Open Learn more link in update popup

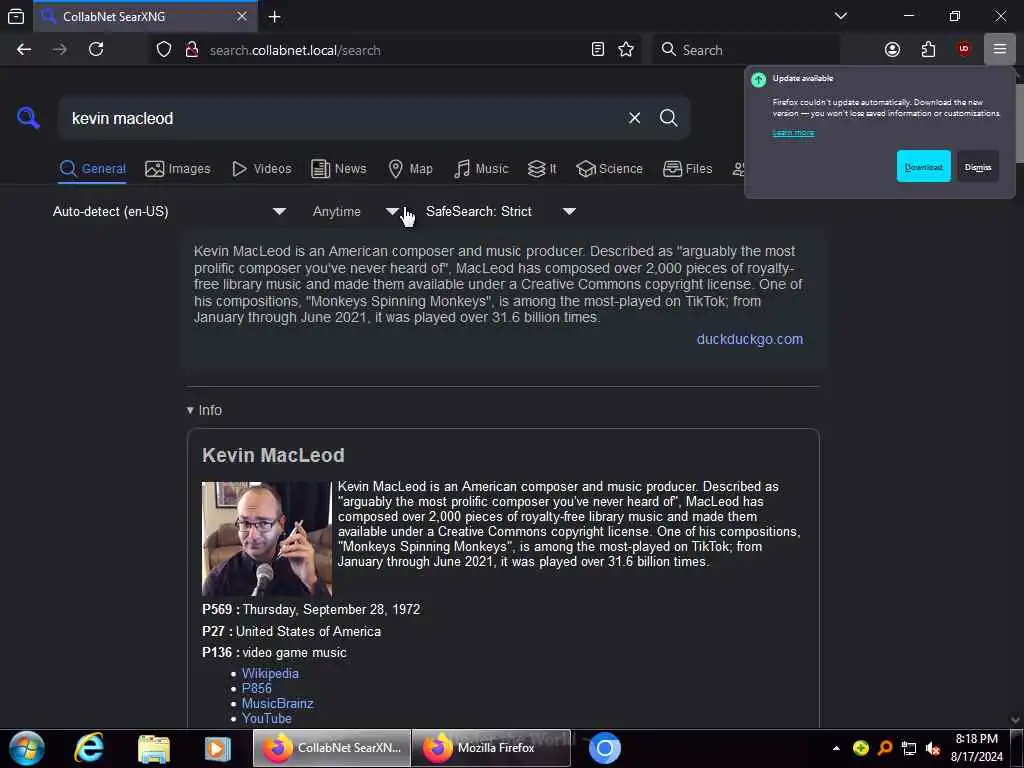click(793, 133)
